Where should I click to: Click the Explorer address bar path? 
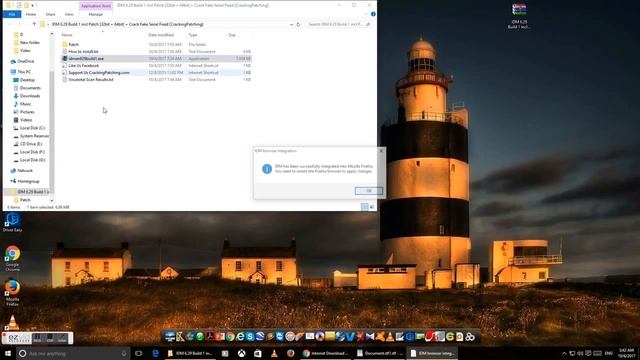(x=127, y=24)
